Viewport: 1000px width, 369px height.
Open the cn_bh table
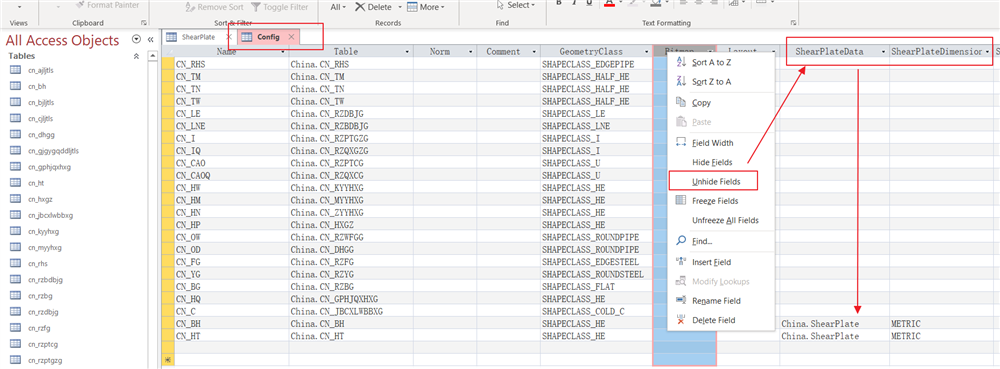[x=37, y=86]
